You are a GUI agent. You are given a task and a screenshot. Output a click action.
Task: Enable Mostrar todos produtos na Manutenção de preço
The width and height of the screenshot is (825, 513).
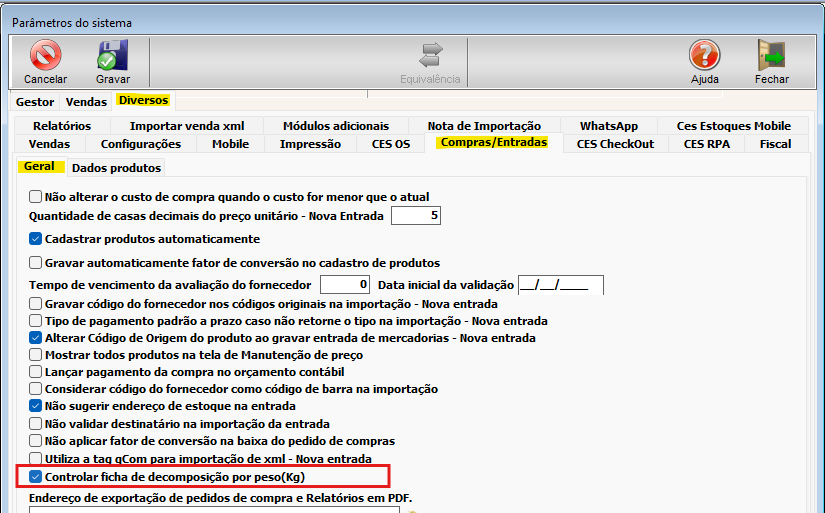(36, 355)
